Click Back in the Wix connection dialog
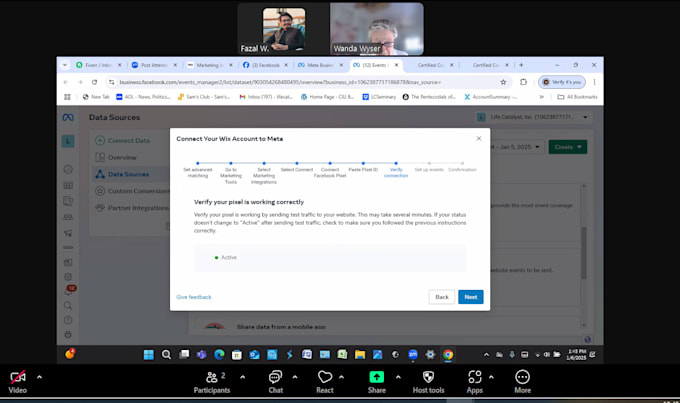Screen dimensions: 680x403 coord(441,297)
